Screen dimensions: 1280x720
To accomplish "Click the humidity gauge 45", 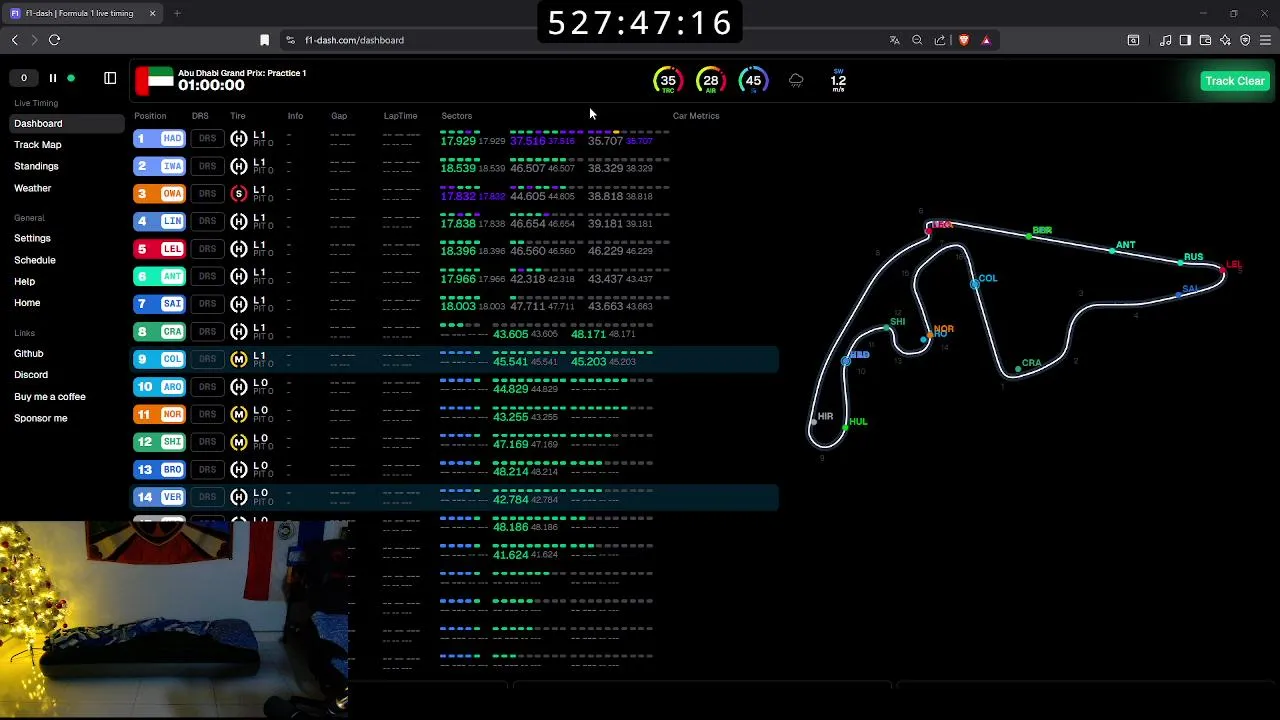I will [x=753, y=81].
